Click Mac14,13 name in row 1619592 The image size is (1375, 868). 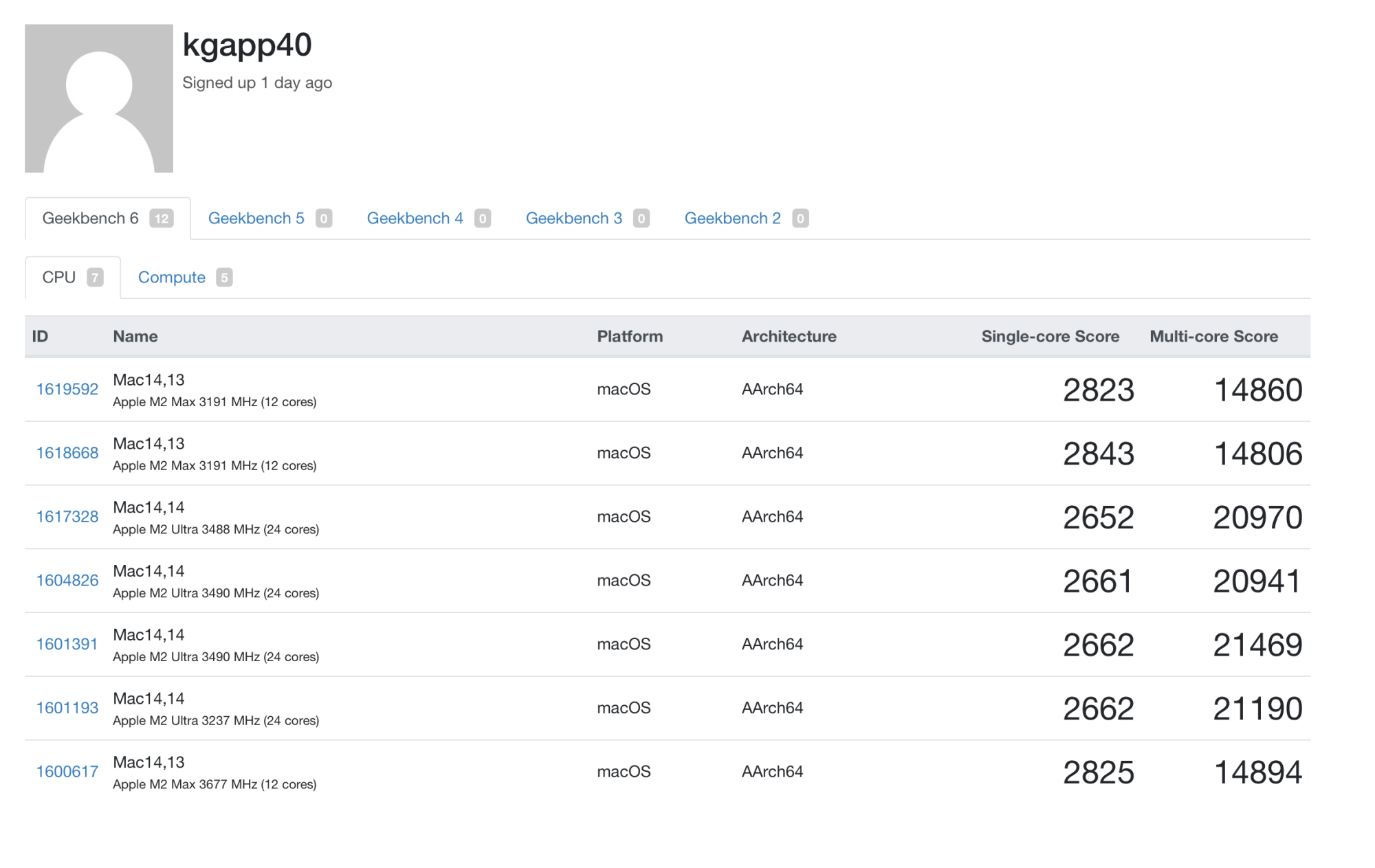[x=148, y=380]
